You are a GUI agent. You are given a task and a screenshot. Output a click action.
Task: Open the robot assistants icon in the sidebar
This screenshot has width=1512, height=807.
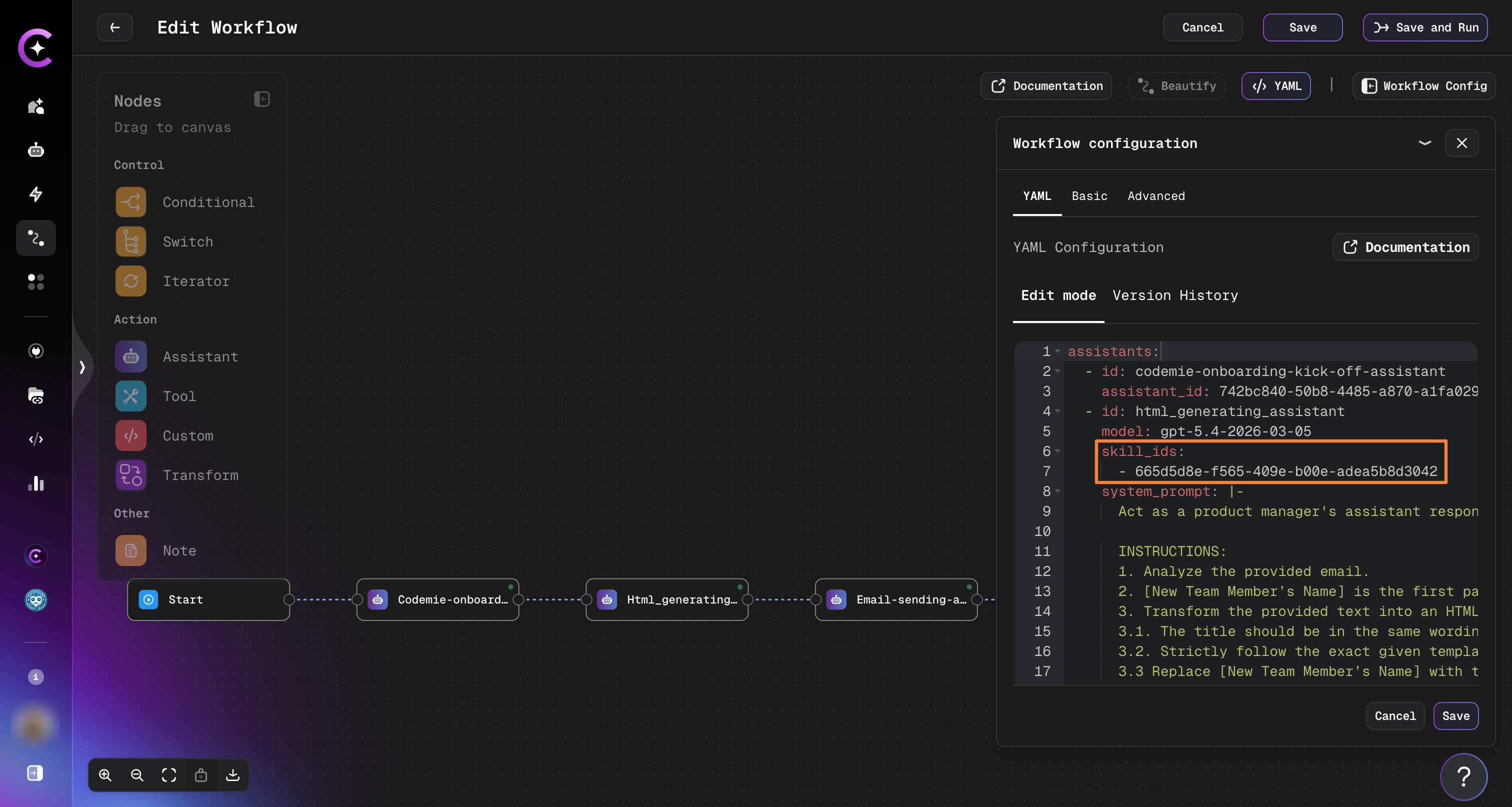click(x=36, y=150)
